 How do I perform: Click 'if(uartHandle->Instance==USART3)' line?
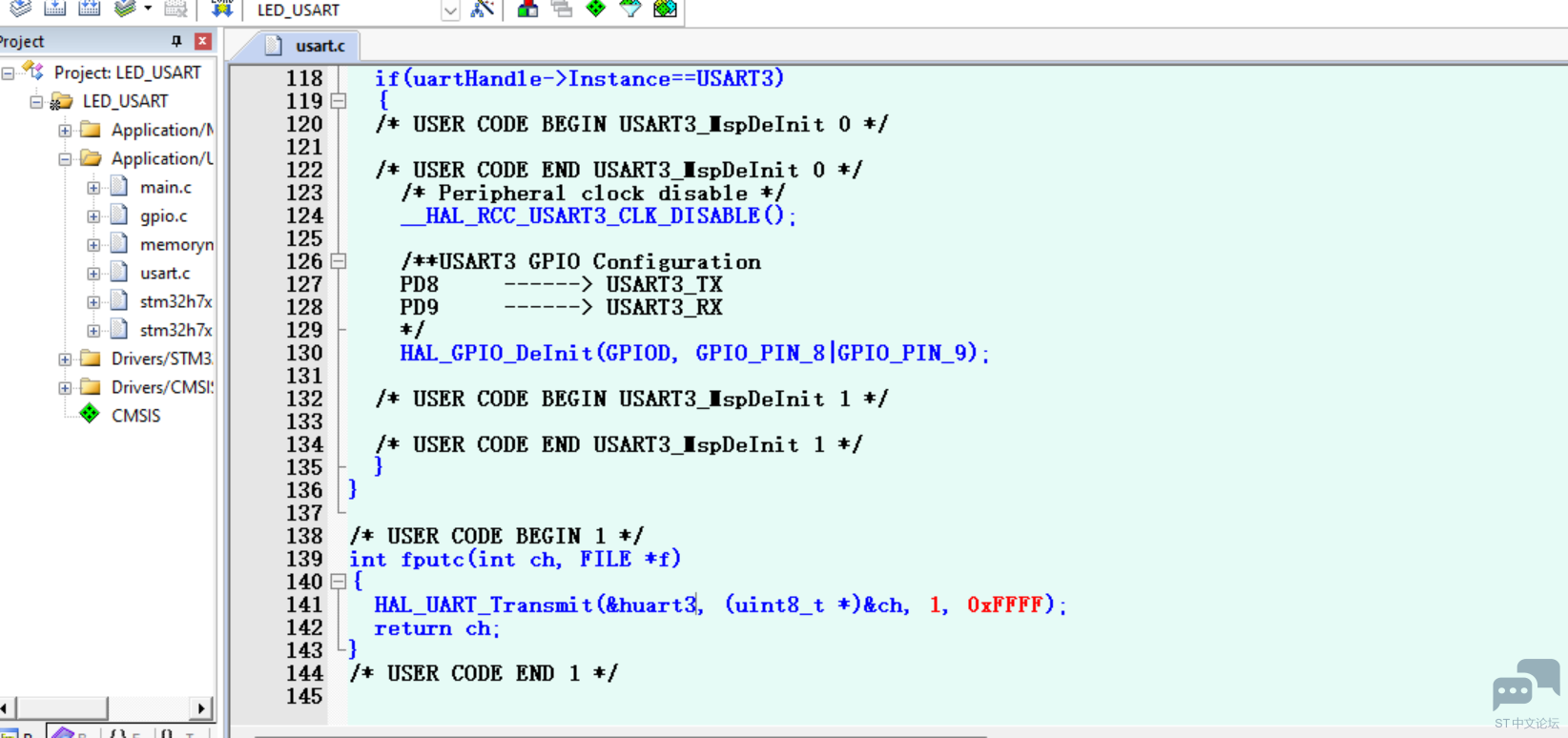click(579, 78)
